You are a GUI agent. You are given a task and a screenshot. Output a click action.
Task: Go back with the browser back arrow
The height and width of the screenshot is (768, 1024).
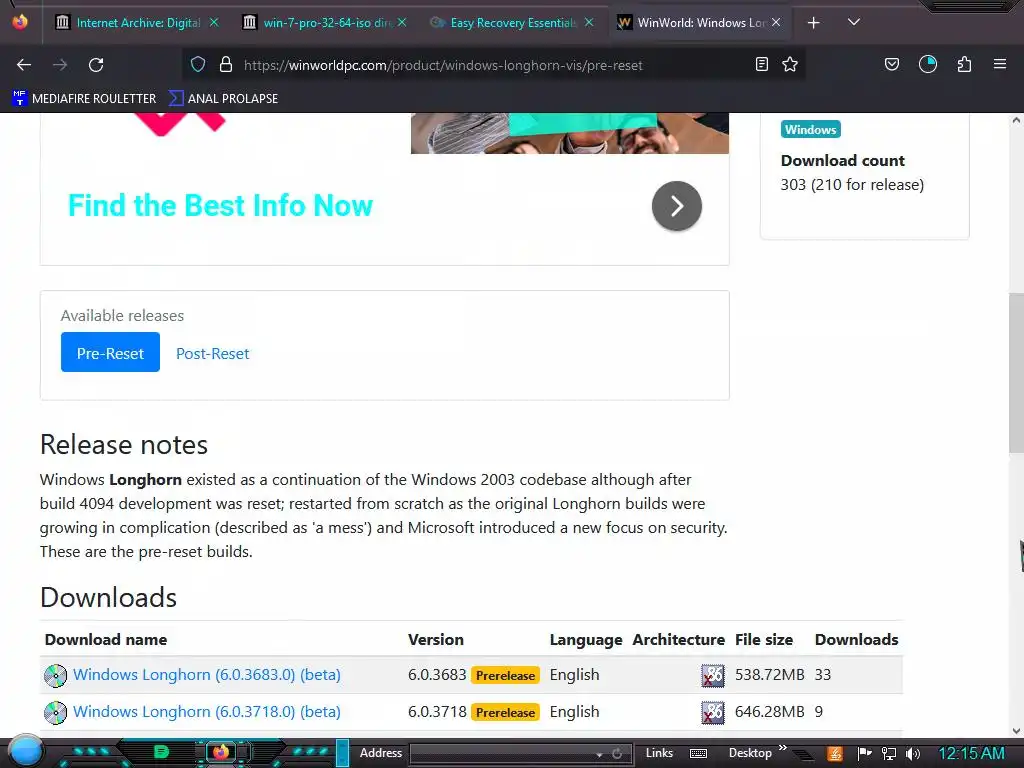24,65
